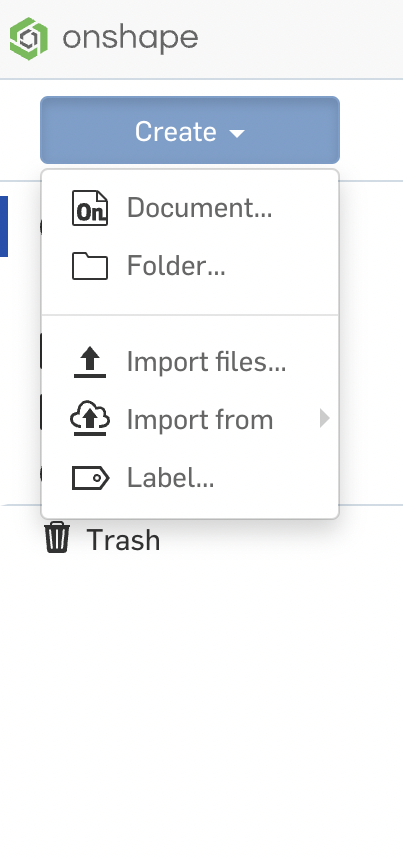
Task: Click the blue Create button
Action: [x=190, y=130]
